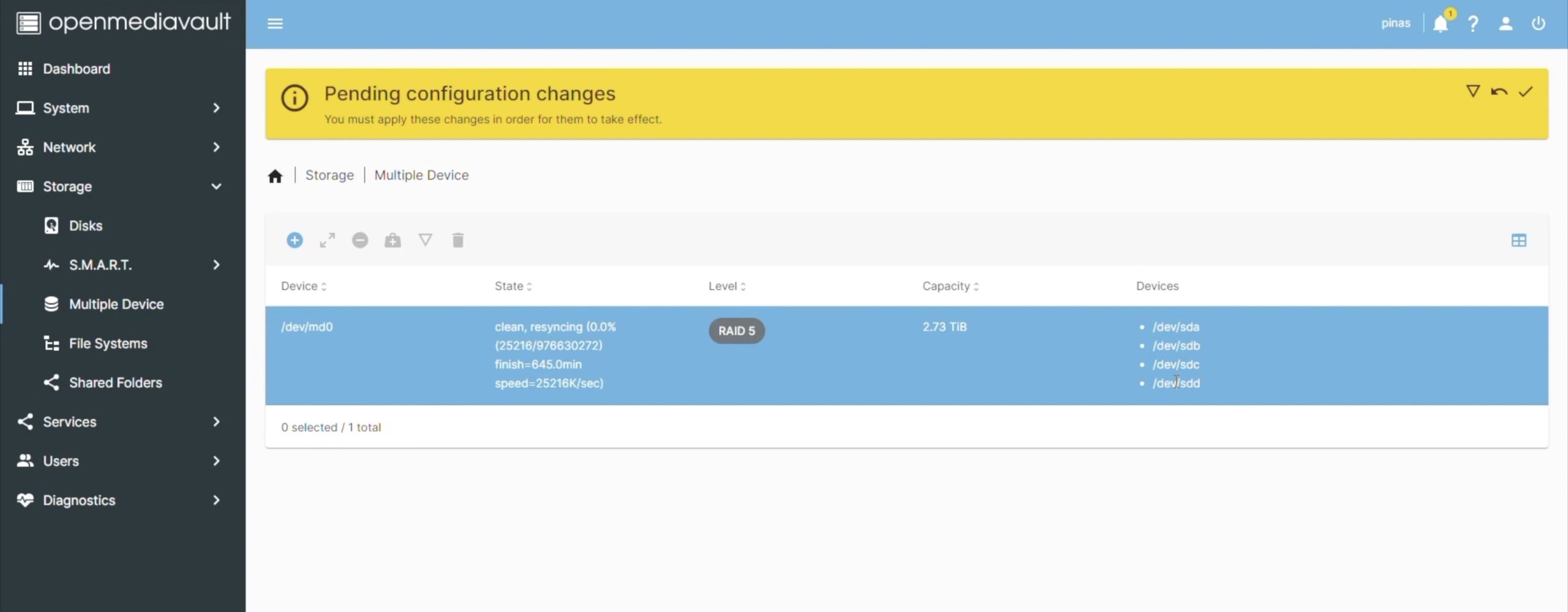Revert pending changes with undo arrow
Viewport: 1568px width, 612px height.
point(1499,92)
